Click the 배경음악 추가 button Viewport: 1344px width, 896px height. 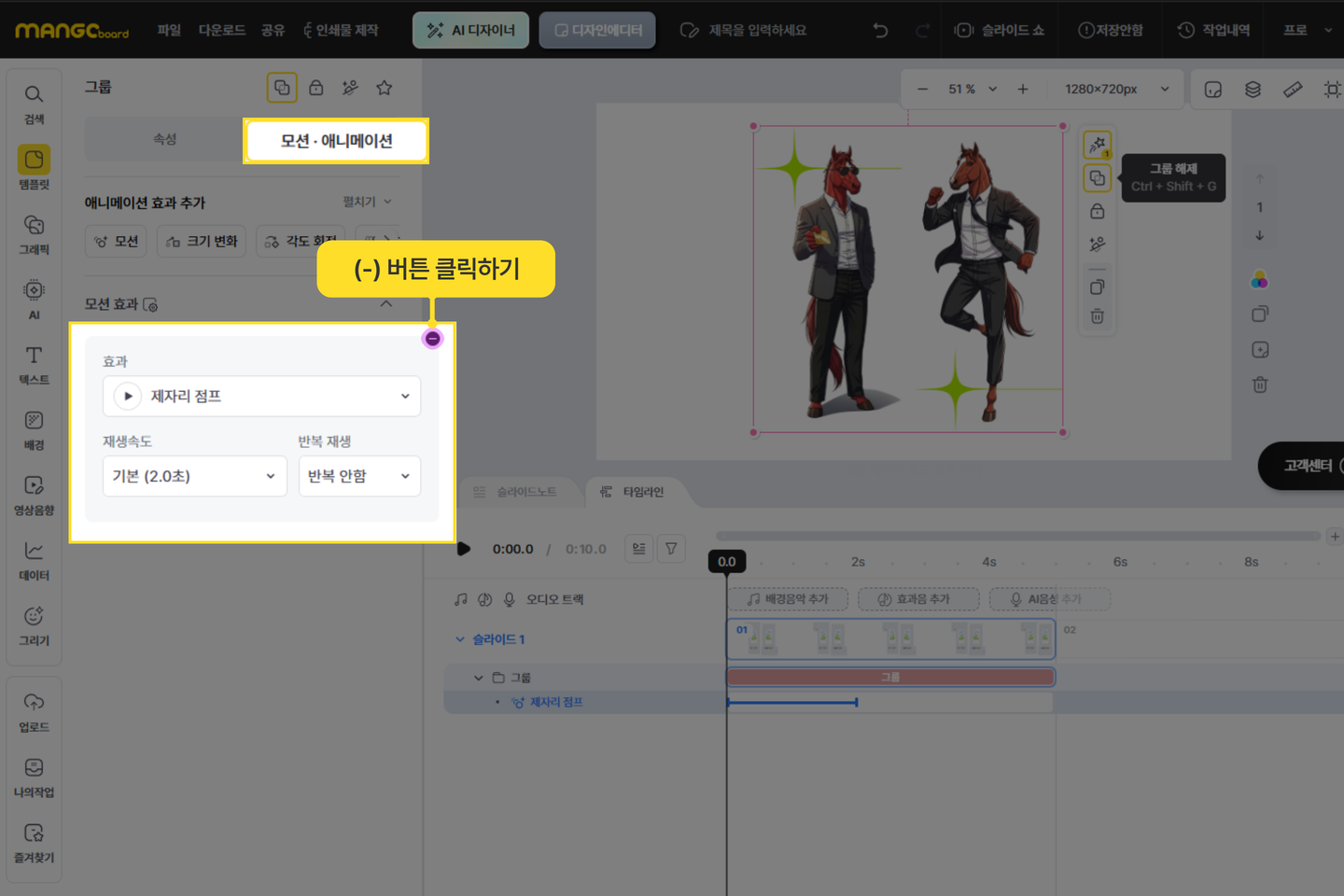tap(787, 599)
